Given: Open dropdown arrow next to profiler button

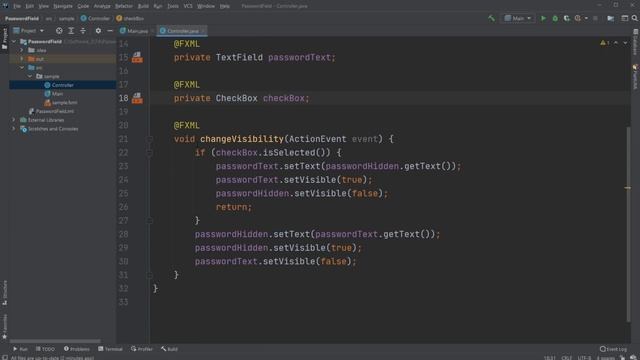Looking at the screenshot, I should coord(586,18).
